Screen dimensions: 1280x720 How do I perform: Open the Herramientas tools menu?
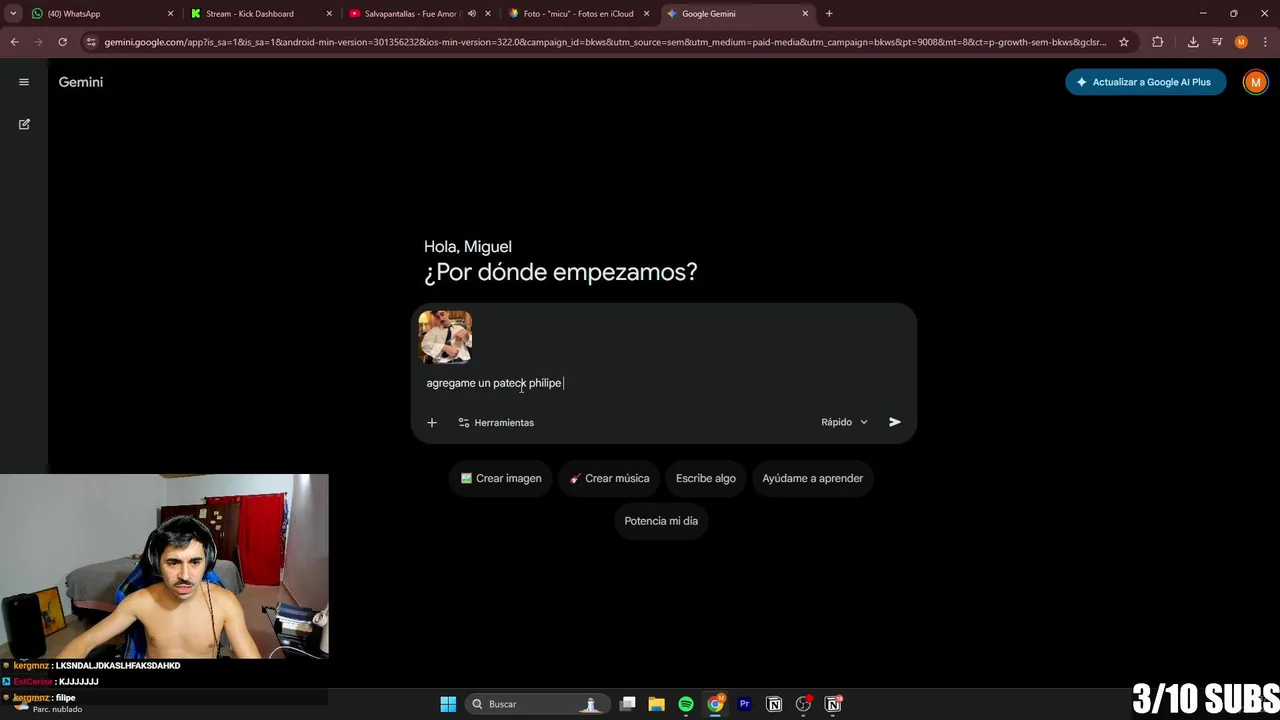(x=496, y=422)
